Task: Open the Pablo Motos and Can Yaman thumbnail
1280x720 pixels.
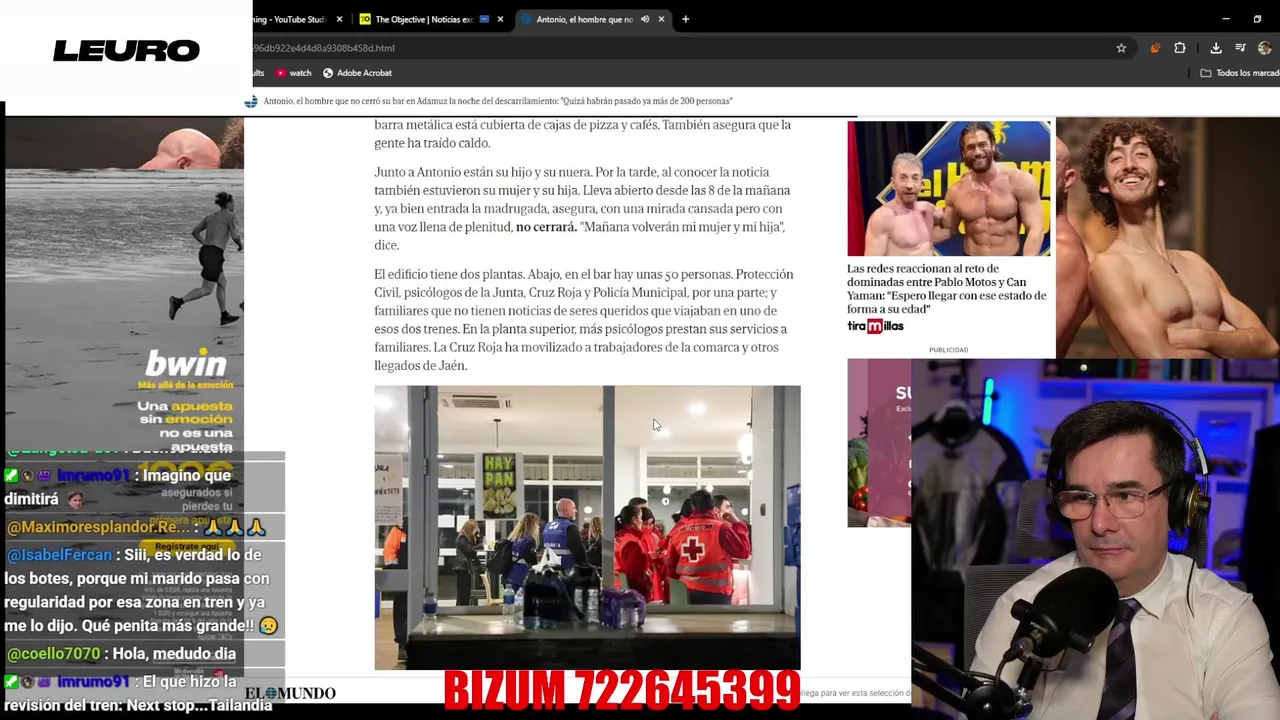Action: (x=949, y=189)
